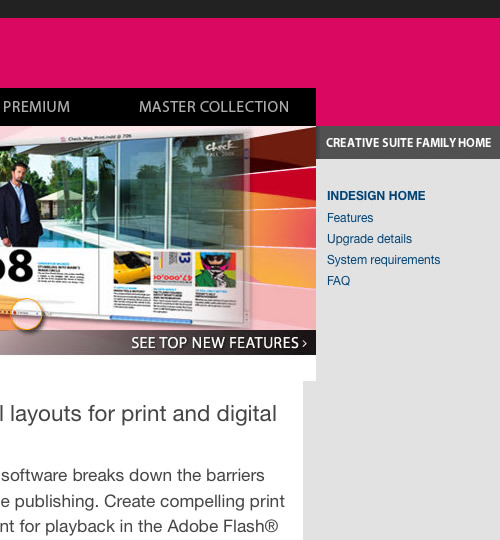Open the FAQ link
This screenshot has height=540, width=500.
[x=338, y=281]
